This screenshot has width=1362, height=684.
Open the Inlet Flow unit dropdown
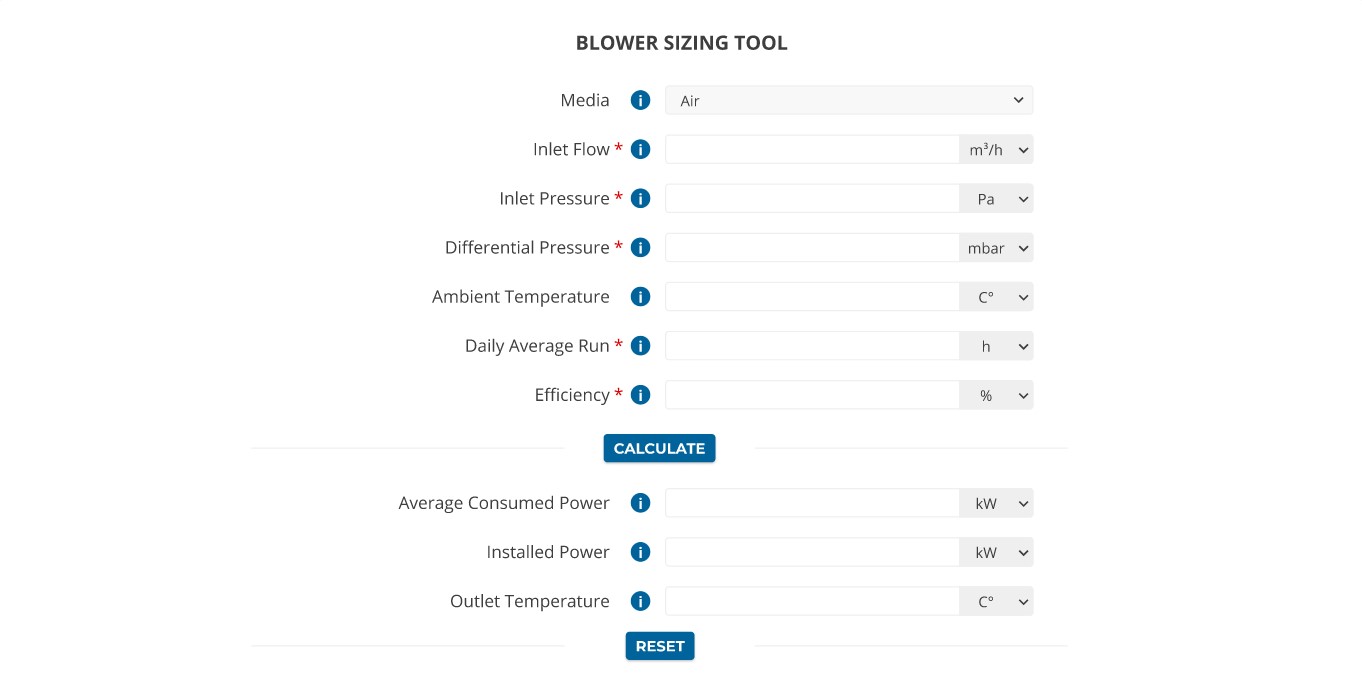(996, 148)
